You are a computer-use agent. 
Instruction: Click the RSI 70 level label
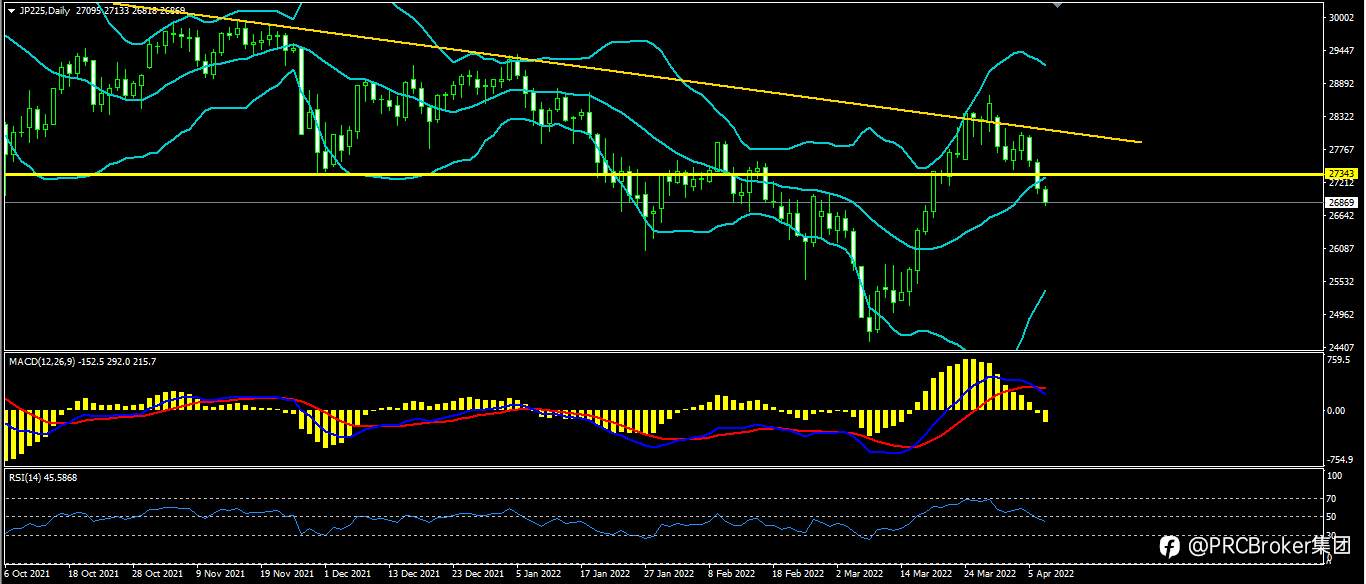pyautogui.click(x=1333, y=498)
